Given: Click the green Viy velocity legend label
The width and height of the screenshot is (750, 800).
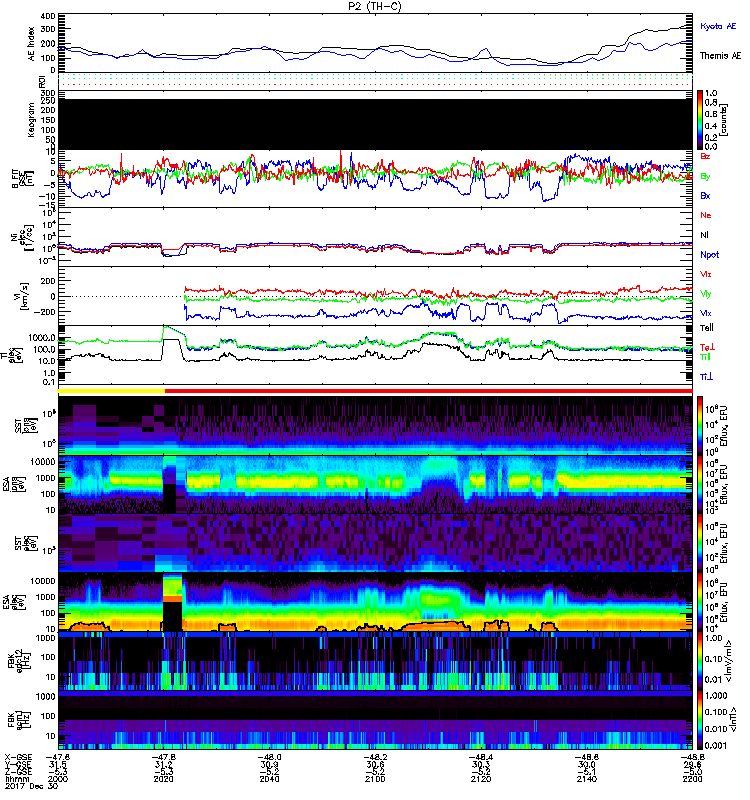Looking at the screenshot, I should 706,294.
